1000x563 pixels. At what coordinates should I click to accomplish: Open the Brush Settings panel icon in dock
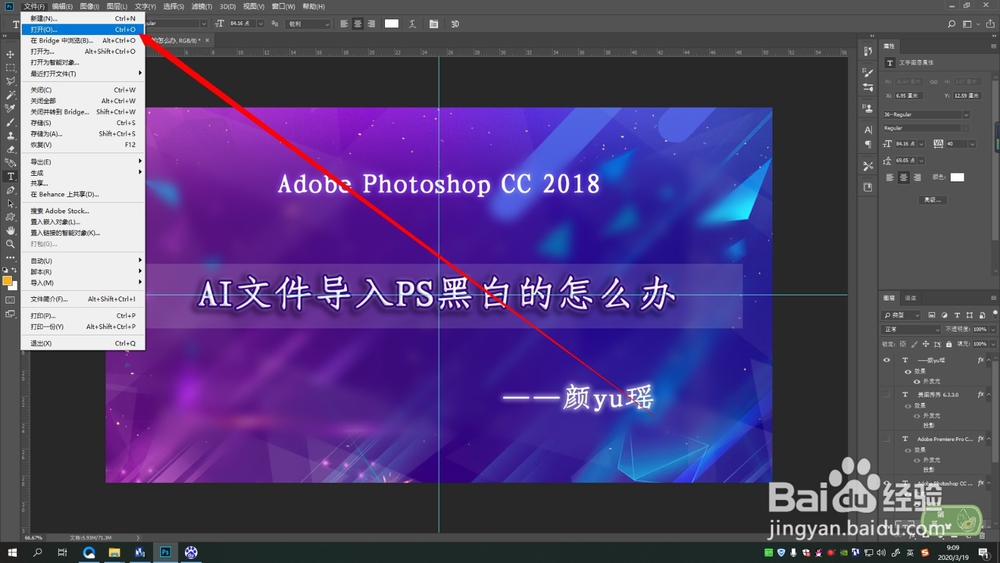[x=867, y=72]
